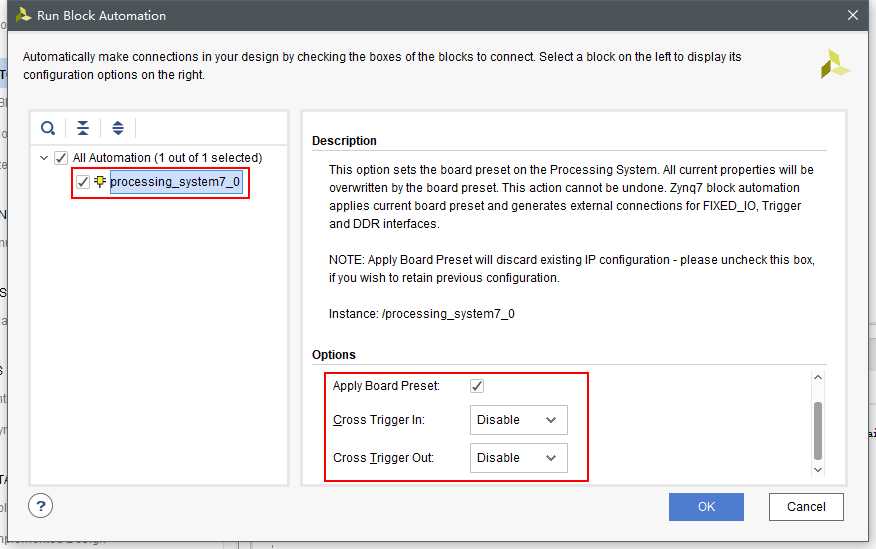Image resolution: width=876 pixels, height=549 pixels.
Task: Click the 'Description' heading
Action: (344, 141)
